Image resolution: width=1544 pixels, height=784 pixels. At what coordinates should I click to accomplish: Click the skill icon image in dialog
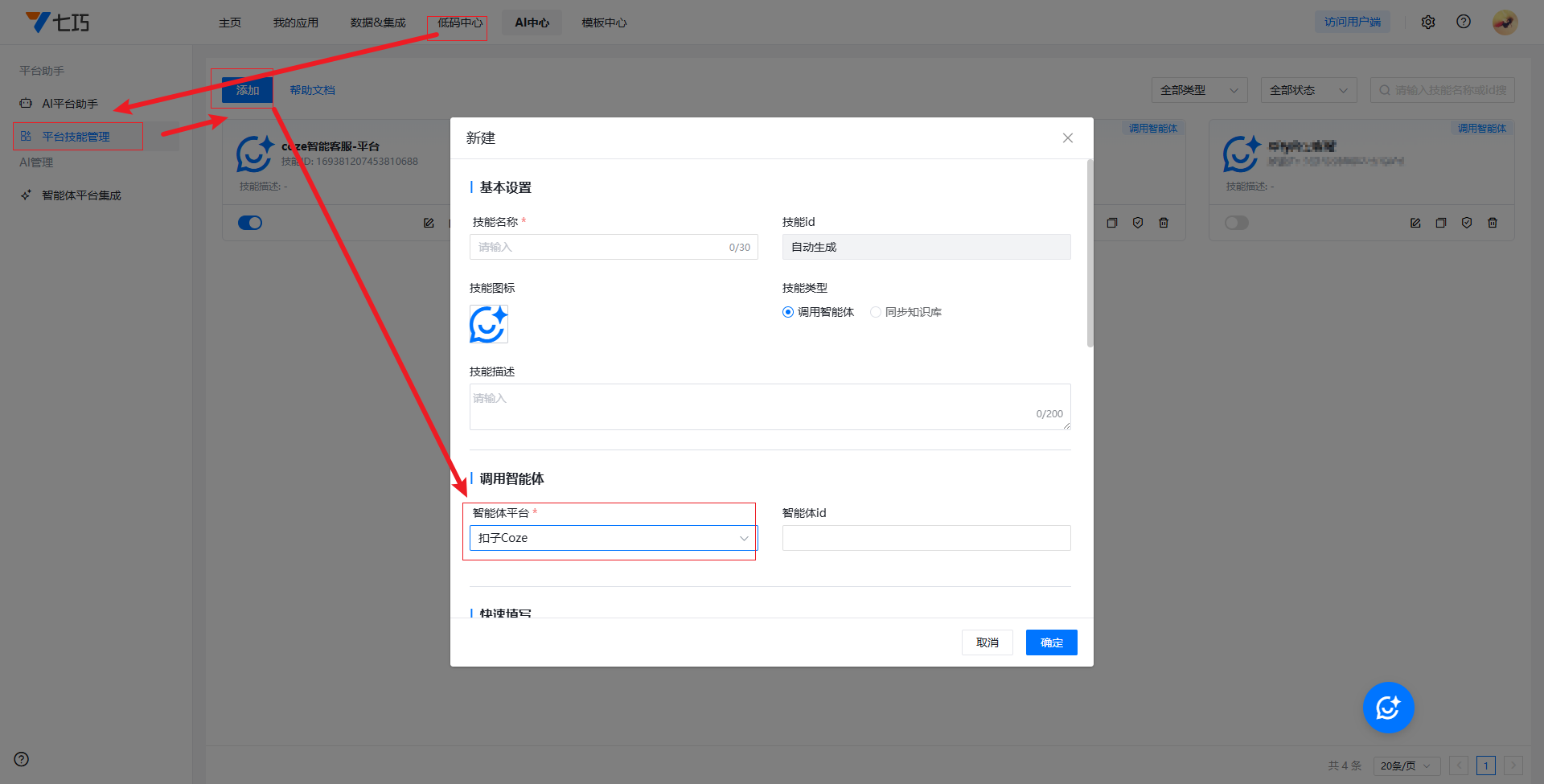[488, 325]
